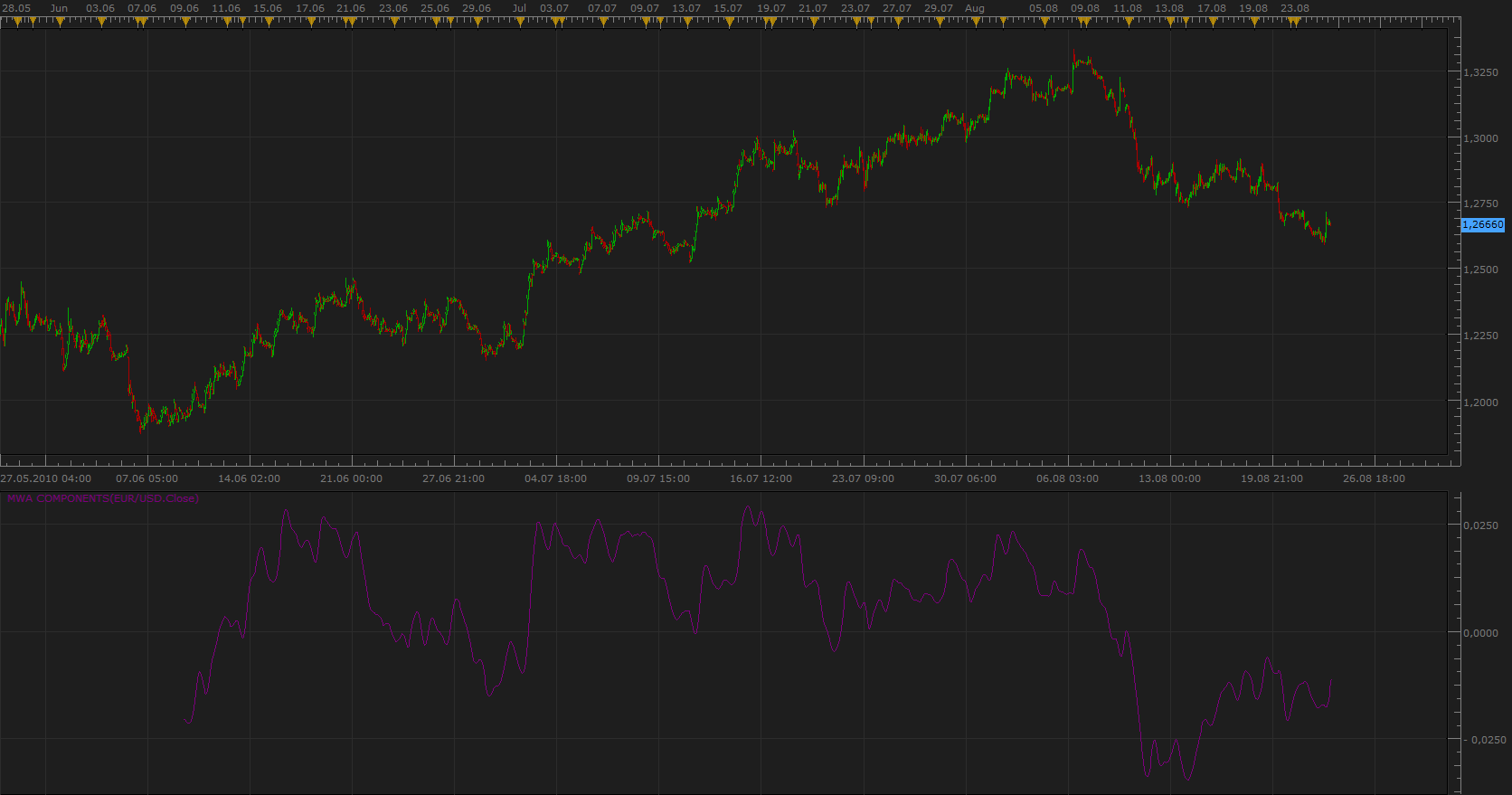Select the 19.08 21:00 time label
This screenshot has width=1512, height=795.
pos(1272,478)
